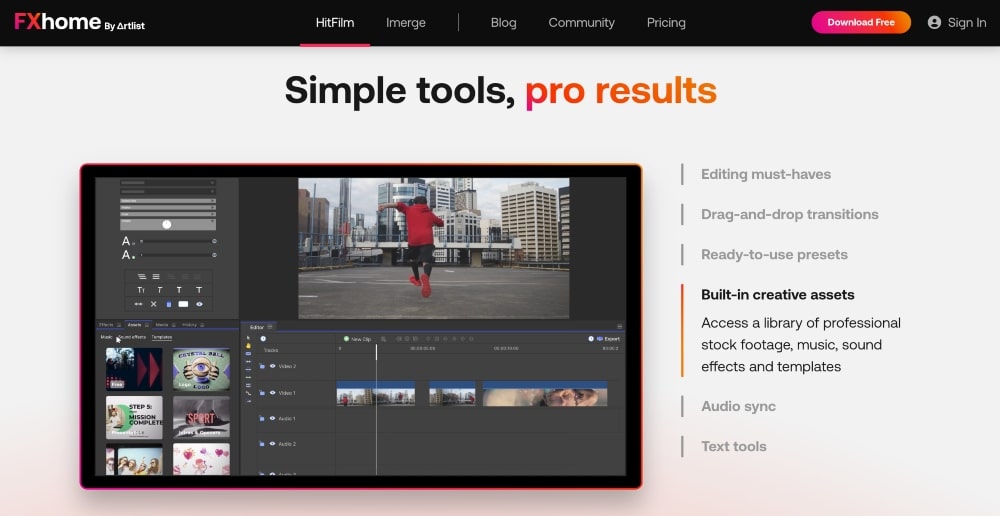Click the green New Clip icon
Screen dimensions: 1000x516
point(346,339)
